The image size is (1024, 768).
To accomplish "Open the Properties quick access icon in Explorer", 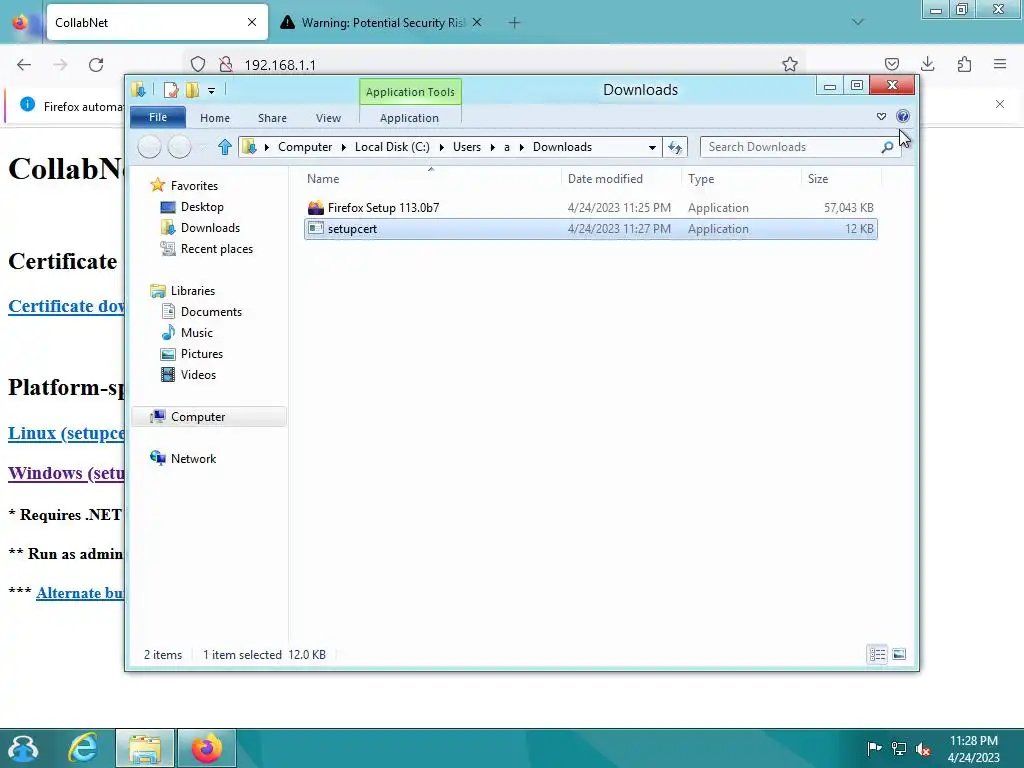I will [171, 90].
